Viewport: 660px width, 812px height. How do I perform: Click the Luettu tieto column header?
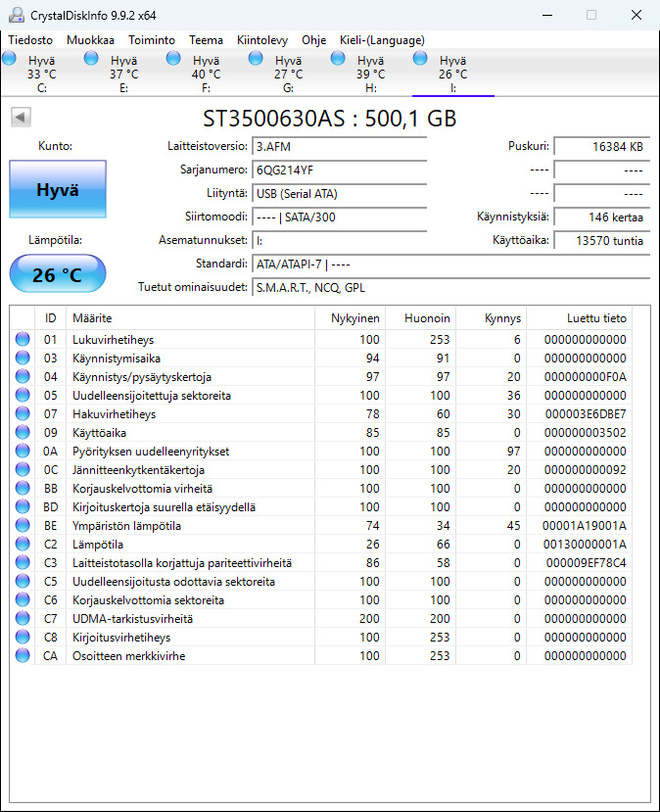click(x=579, y=318)
